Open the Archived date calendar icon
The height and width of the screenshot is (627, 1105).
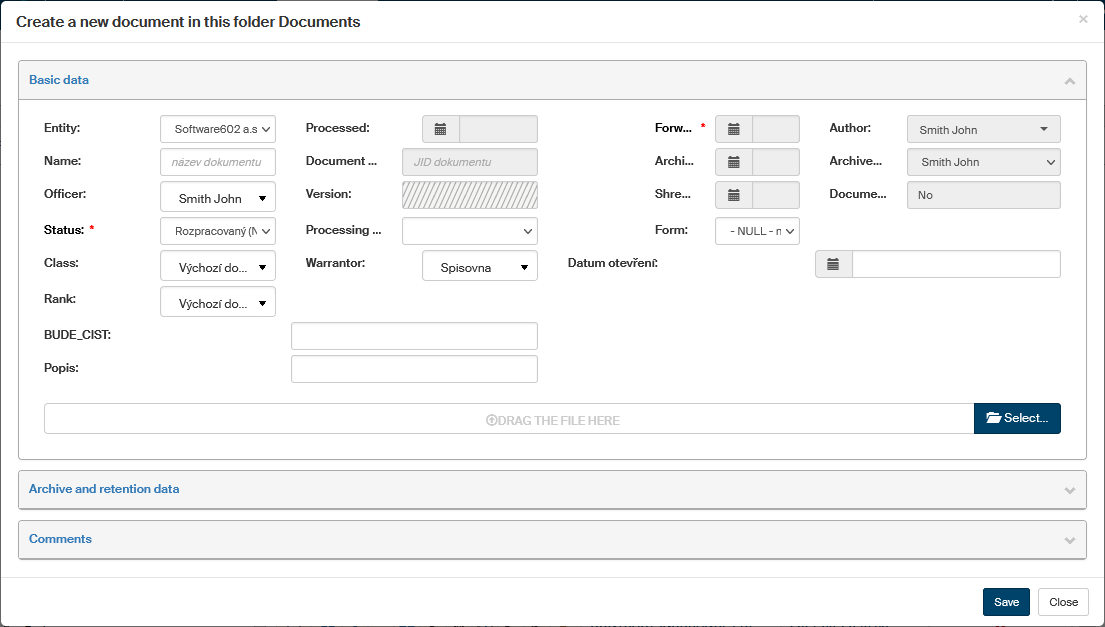(x=733, y=162)
